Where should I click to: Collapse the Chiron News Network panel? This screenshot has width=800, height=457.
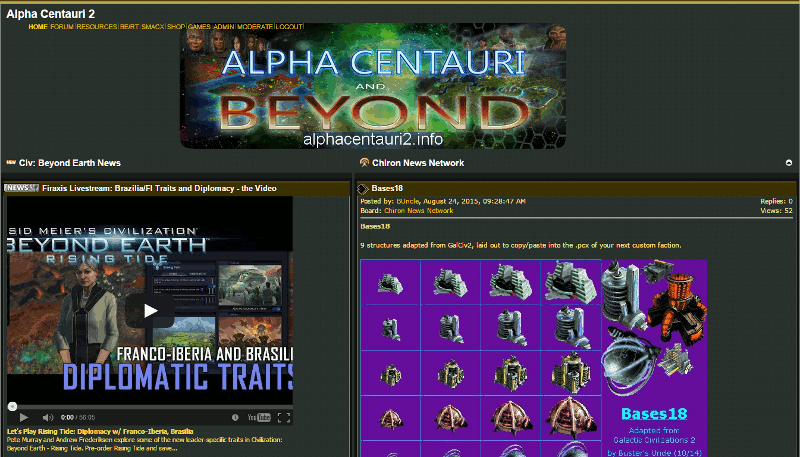(788, 162)
